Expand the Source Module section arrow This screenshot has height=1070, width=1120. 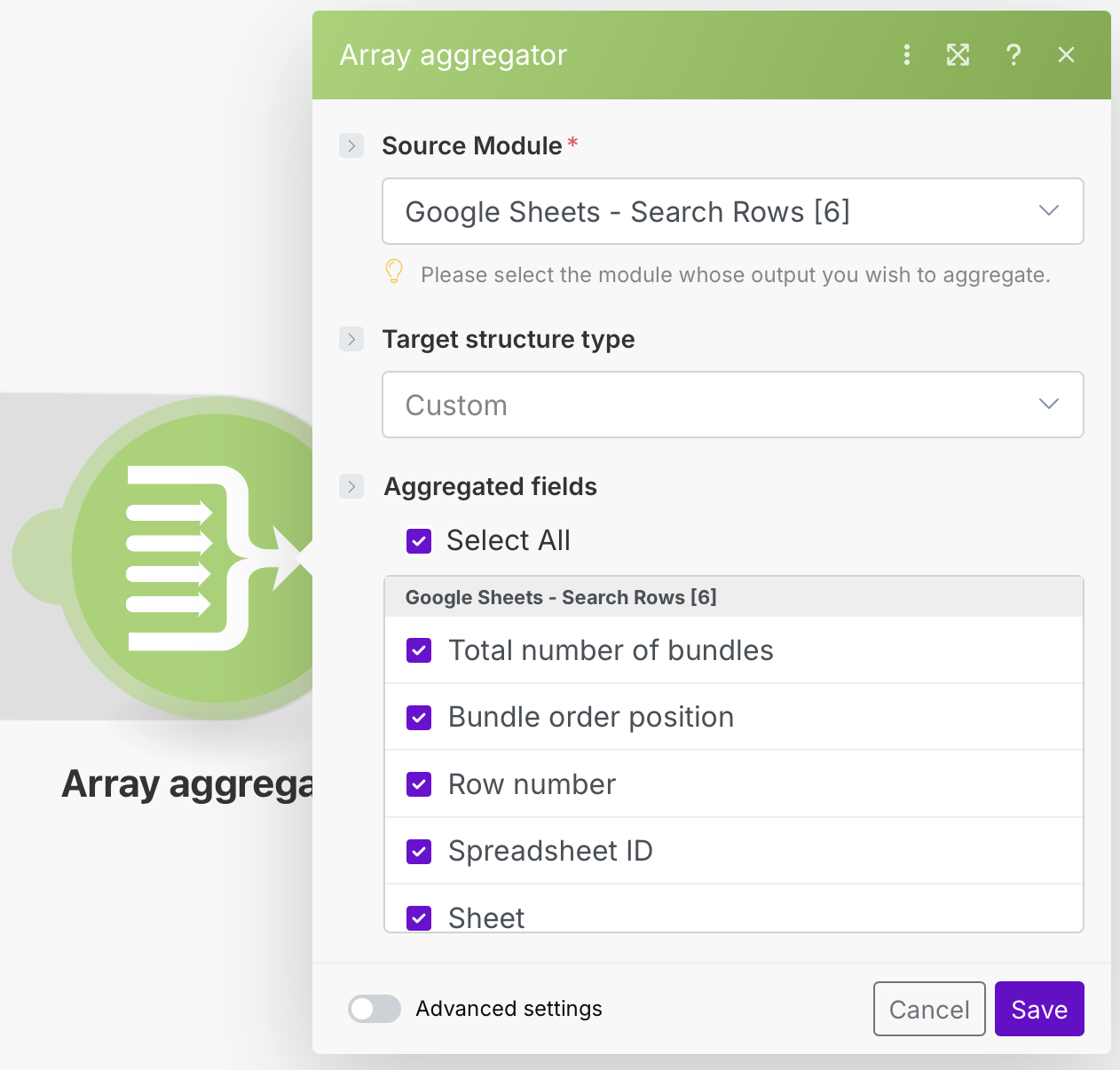coord(351,146)
